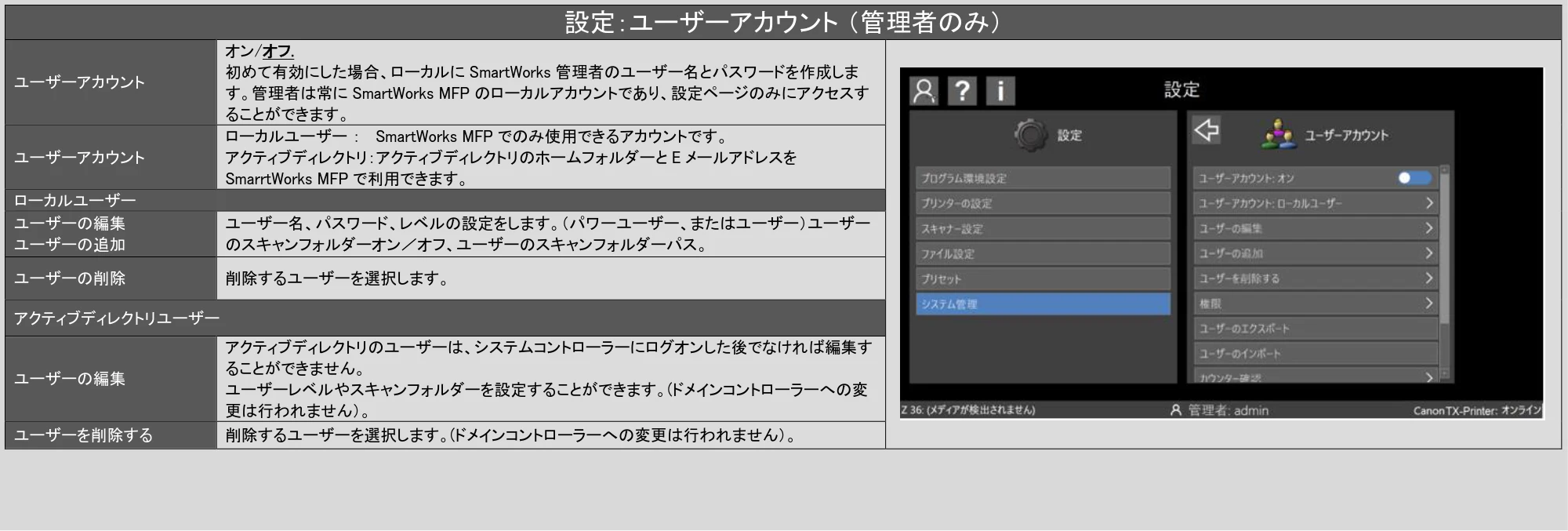The height and width of the screenshot is (531, 1568).
Task: Click the scrollbar down arrow in user account list
Action: tap(1445, 374)
